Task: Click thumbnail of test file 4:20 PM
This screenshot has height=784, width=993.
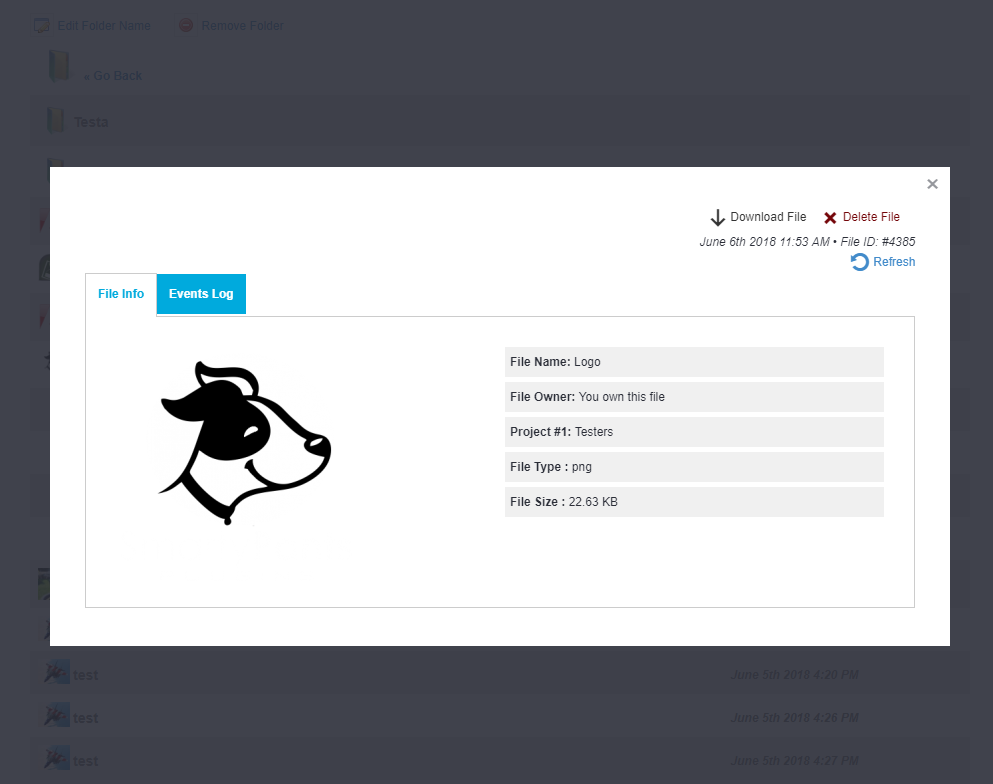Action: pos(57,672)
